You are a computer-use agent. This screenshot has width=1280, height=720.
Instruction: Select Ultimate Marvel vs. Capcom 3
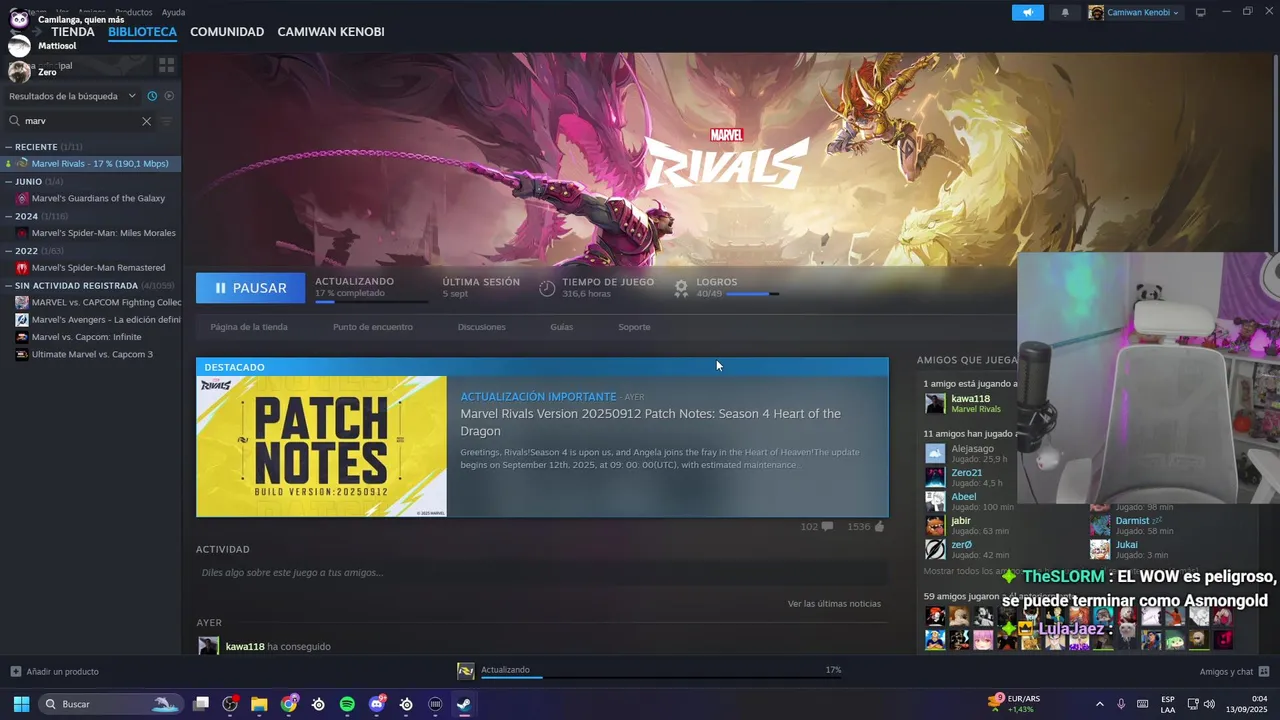pos(90,354)
